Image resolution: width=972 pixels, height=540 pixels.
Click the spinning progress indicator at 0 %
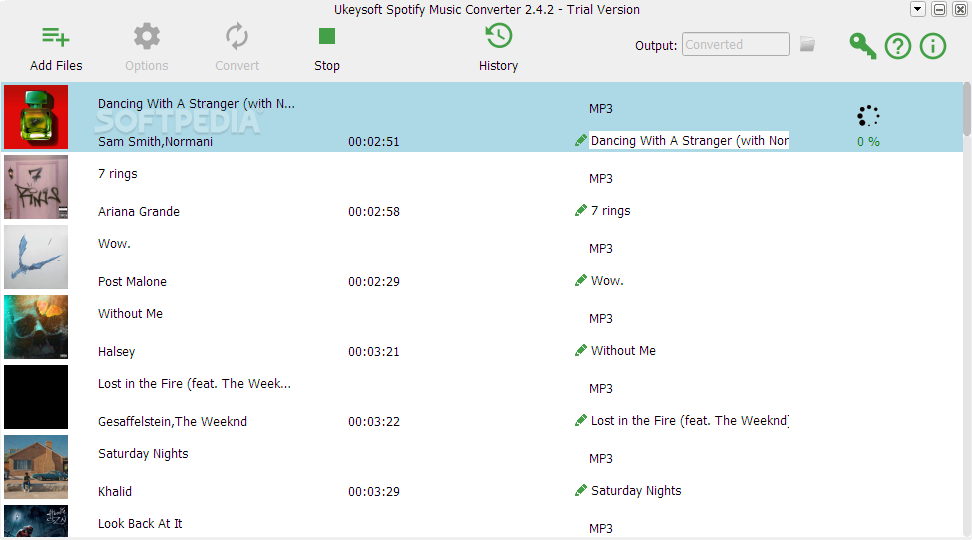[868, 115]
